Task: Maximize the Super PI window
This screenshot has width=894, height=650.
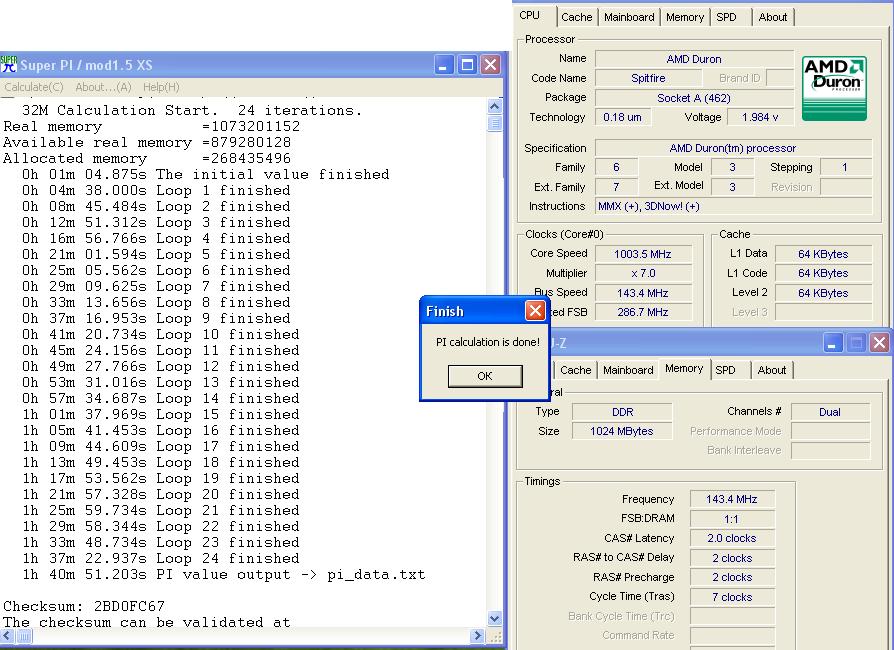Action: [467, 64]
